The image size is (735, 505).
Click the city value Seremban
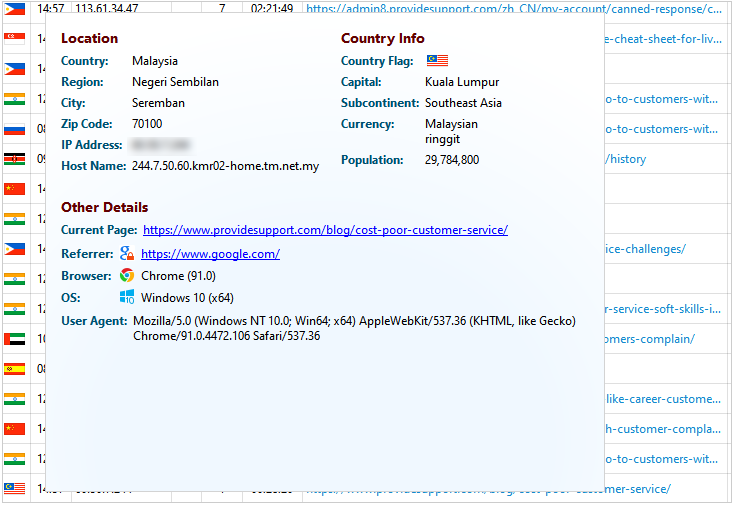pyautogui.click(x=158, y=103)
